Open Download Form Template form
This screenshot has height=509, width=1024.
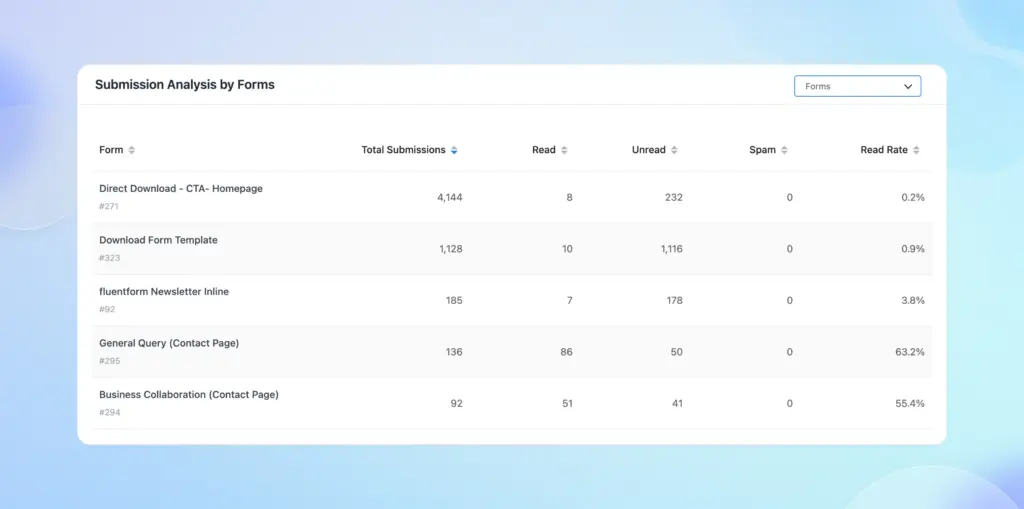(x=159, y=240)
